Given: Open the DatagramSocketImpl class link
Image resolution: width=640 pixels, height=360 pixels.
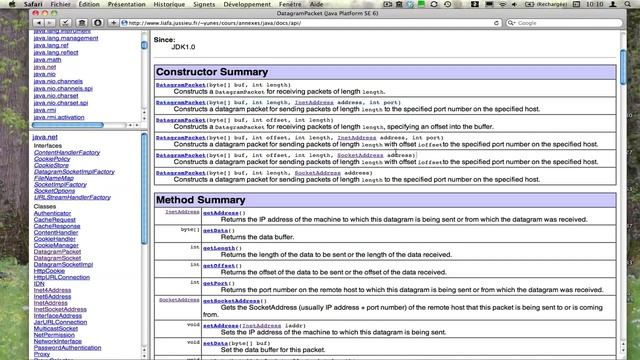Looking at the screenshot, I should (63, 264).
